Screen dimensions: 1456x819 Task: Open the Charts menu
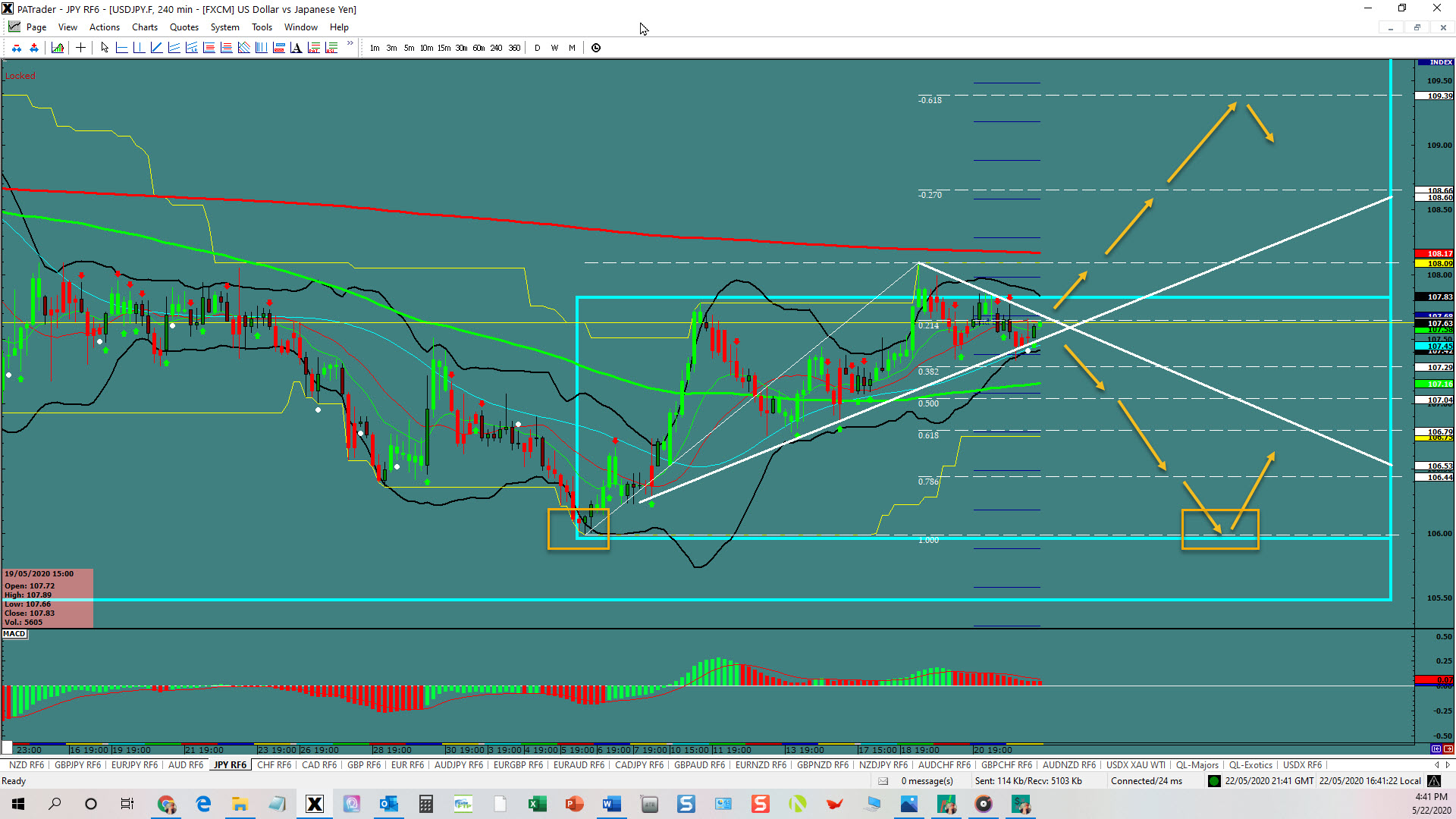[144, 27]
